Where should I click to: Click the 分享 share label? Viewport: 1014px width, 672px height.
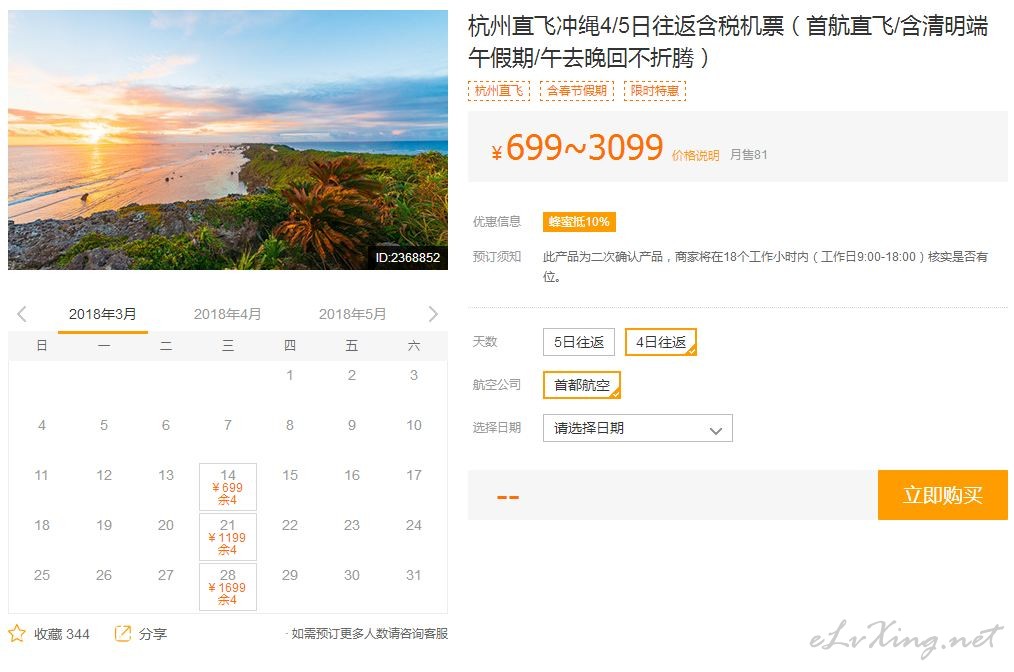click(x=153, y=634)
